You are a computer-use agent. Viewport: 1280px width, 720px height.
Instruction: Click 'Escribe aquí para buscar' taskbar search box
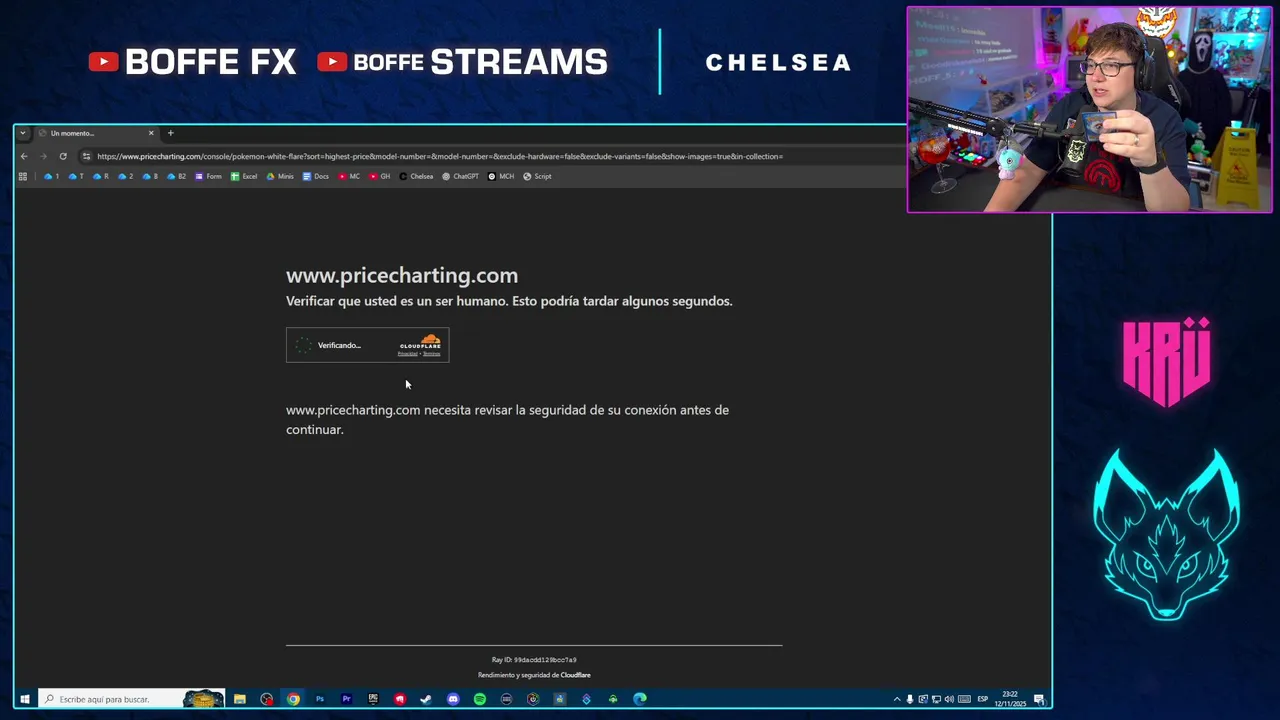[x=131, y=699]
